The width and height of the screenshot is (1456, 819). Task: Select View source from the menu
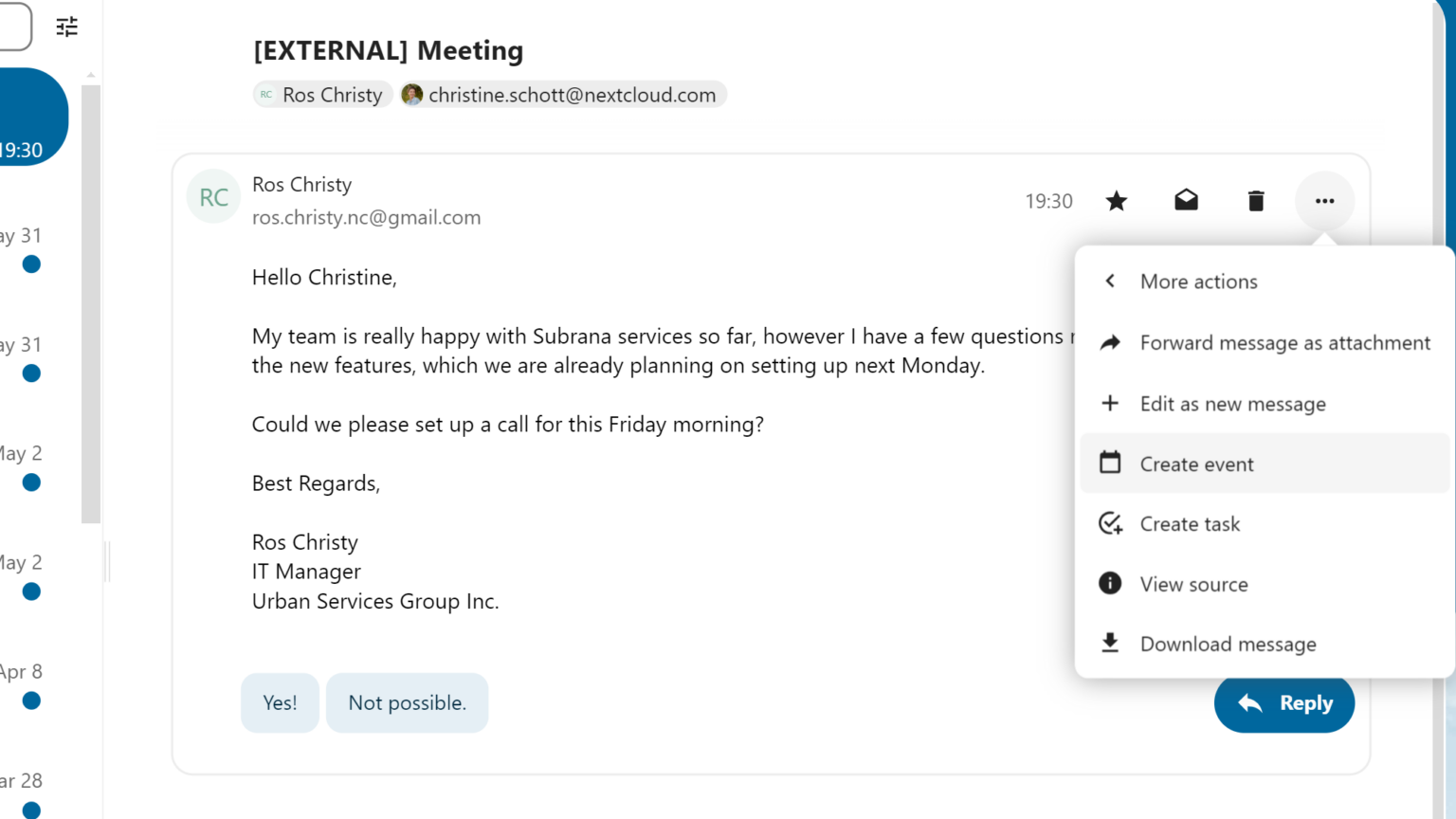pyautogui.click(x=1193, y=583)
